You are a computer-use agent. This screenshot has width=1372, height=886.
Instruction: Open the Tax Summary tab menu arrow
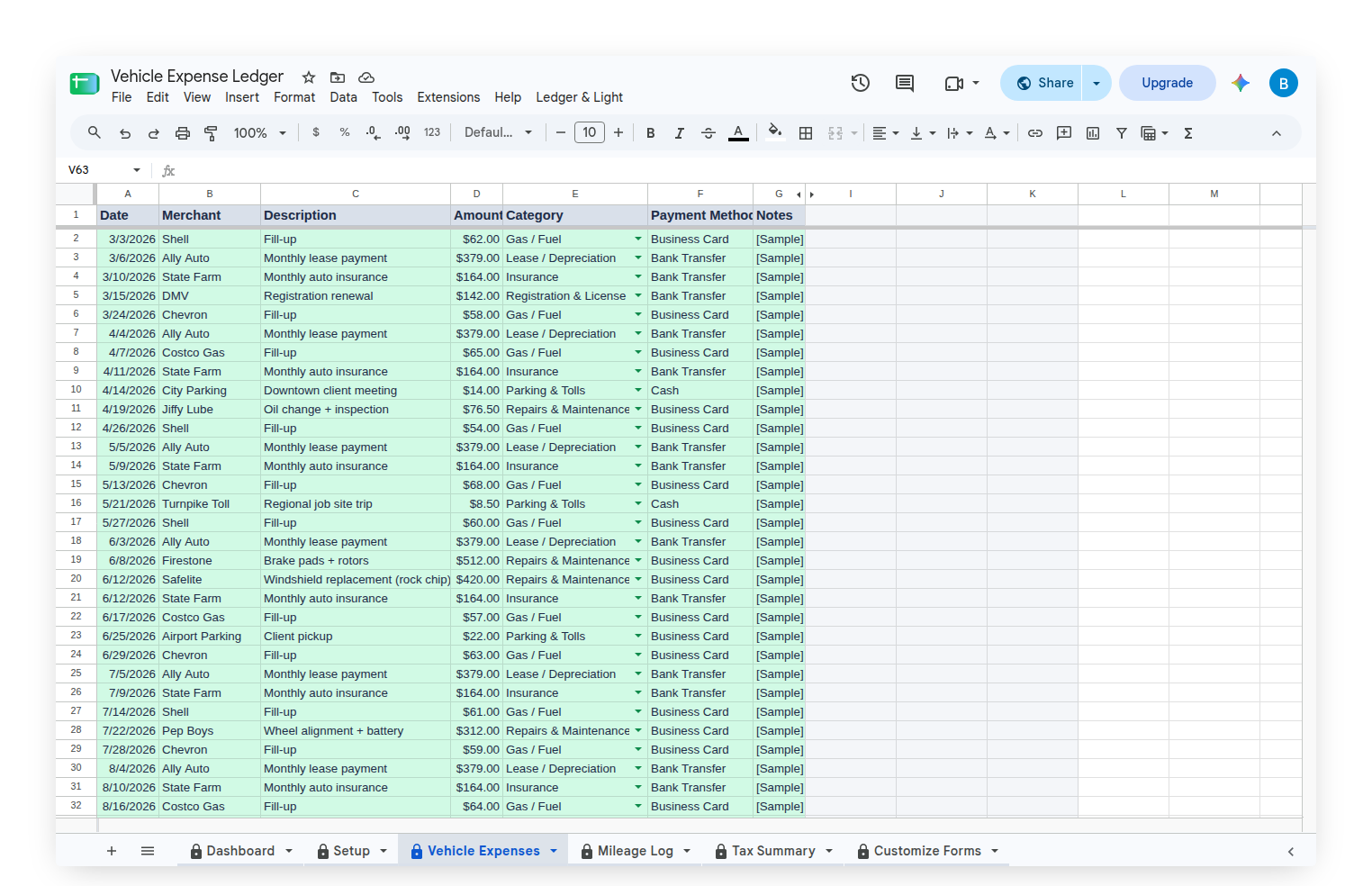(x=829, y=851)
